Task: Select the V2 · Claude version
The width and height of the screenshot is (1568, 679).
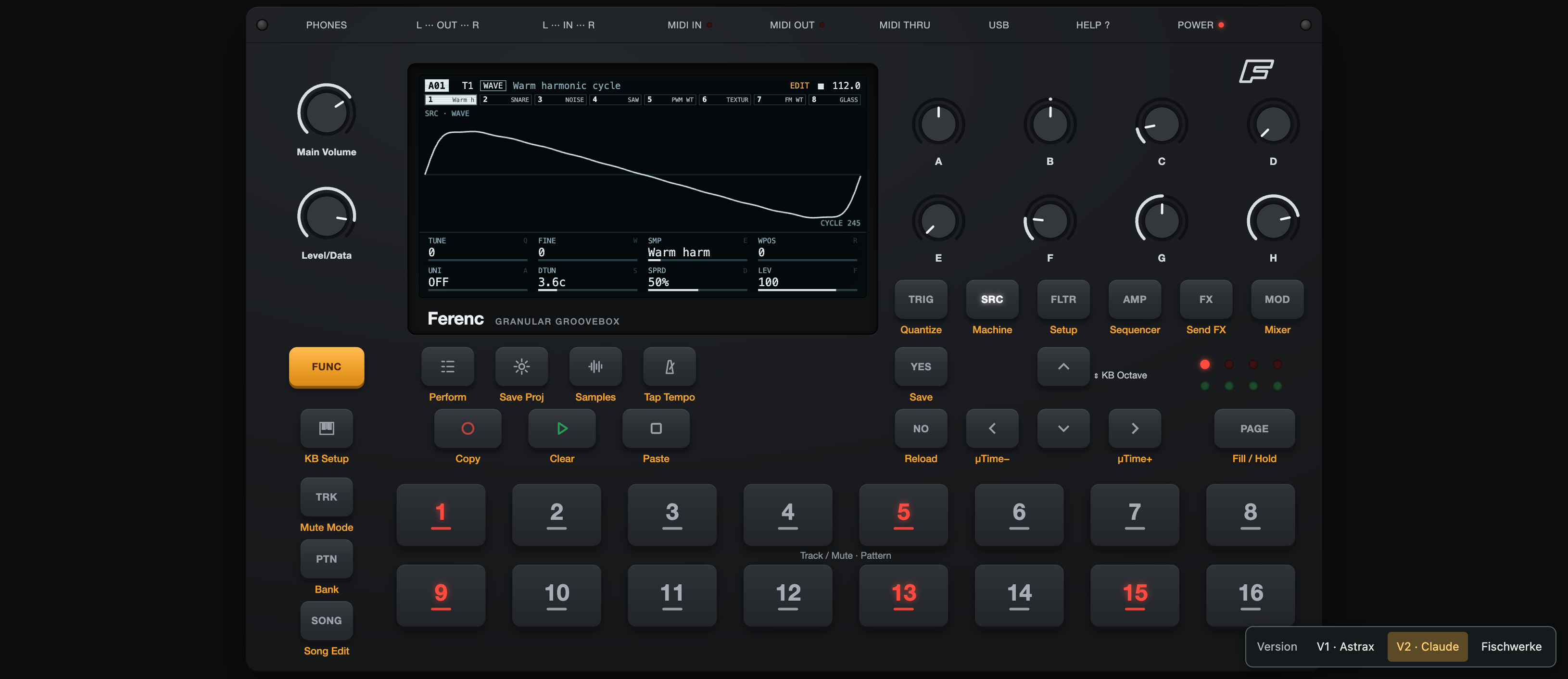Action: 1428,646
